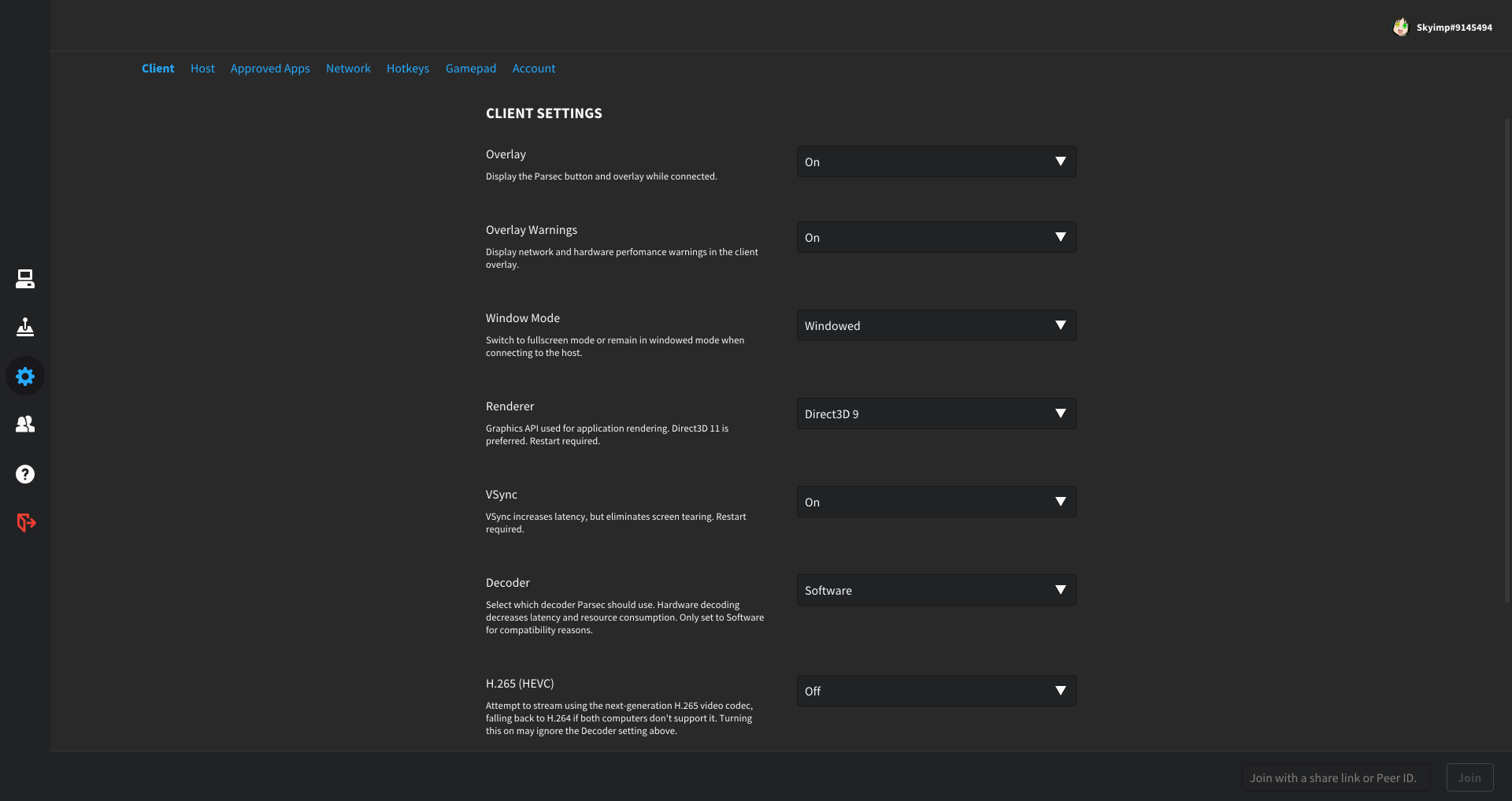Open the Help question mark icon
This screenshot has height=801, width=1512.
coord(25,474)
